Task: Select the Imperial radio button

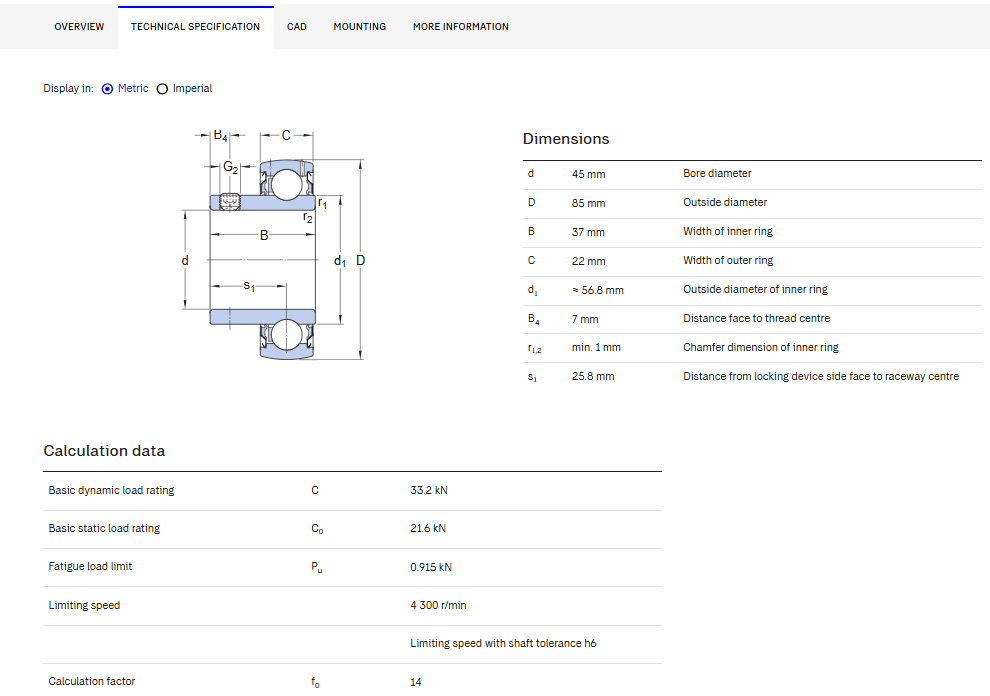Action: click(x=162, y=88)
